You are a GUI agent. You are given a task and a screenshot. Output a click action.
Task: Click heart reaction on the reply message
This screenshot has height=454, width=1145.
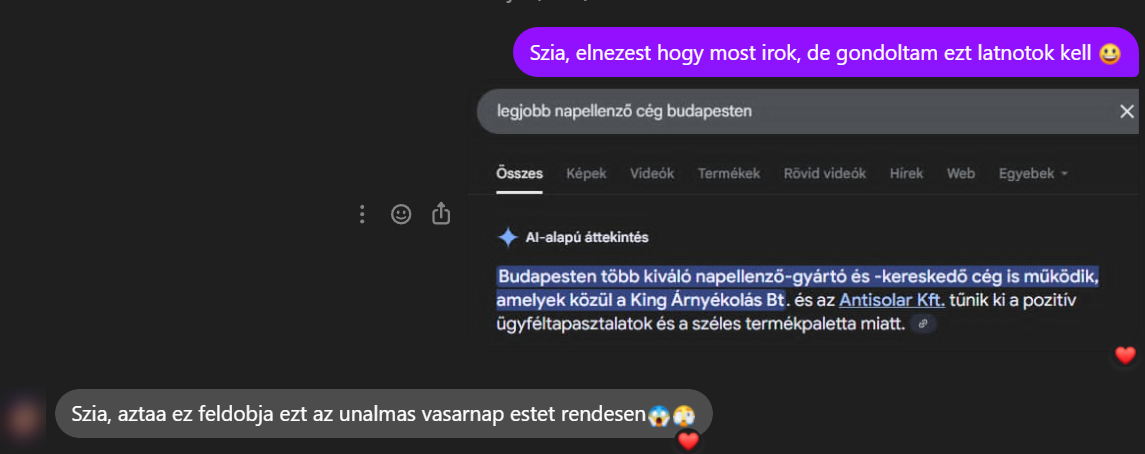(687, 439)
